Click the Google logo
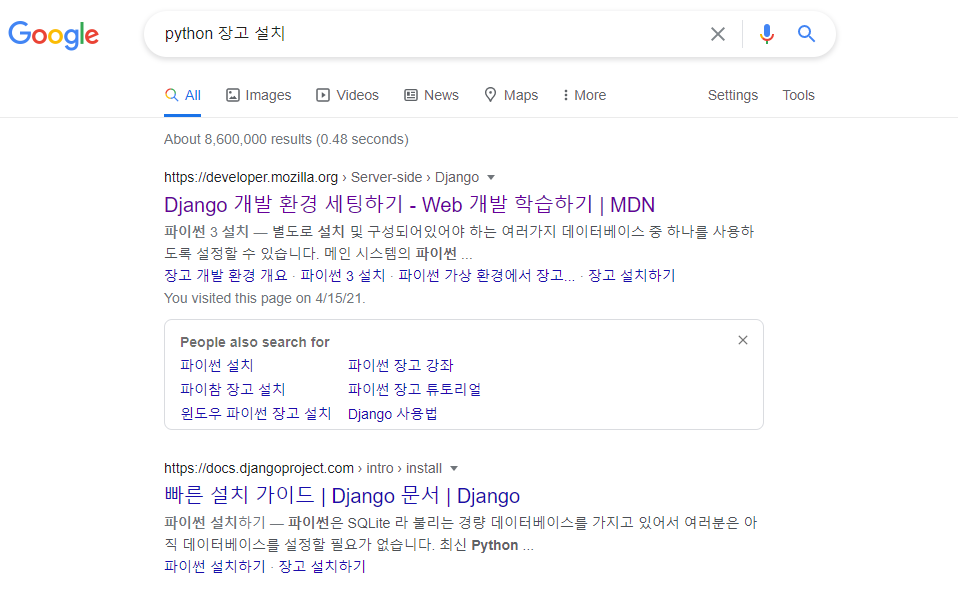958x590 pixels. point(53,35)
